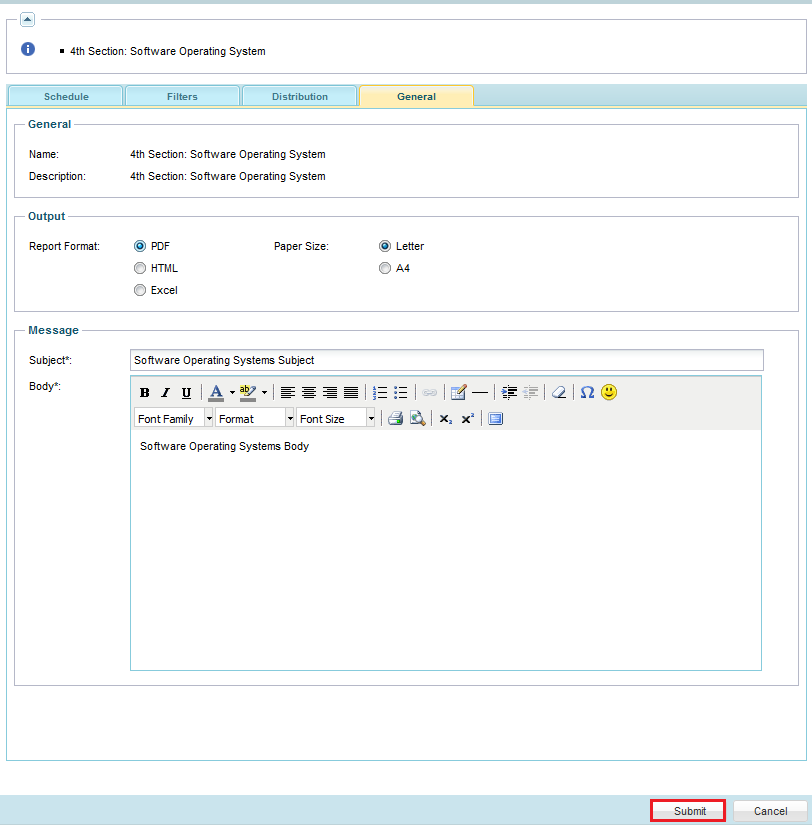Open the Omega special character picker
The image size is (812, 825).
(x=587, y=393)
